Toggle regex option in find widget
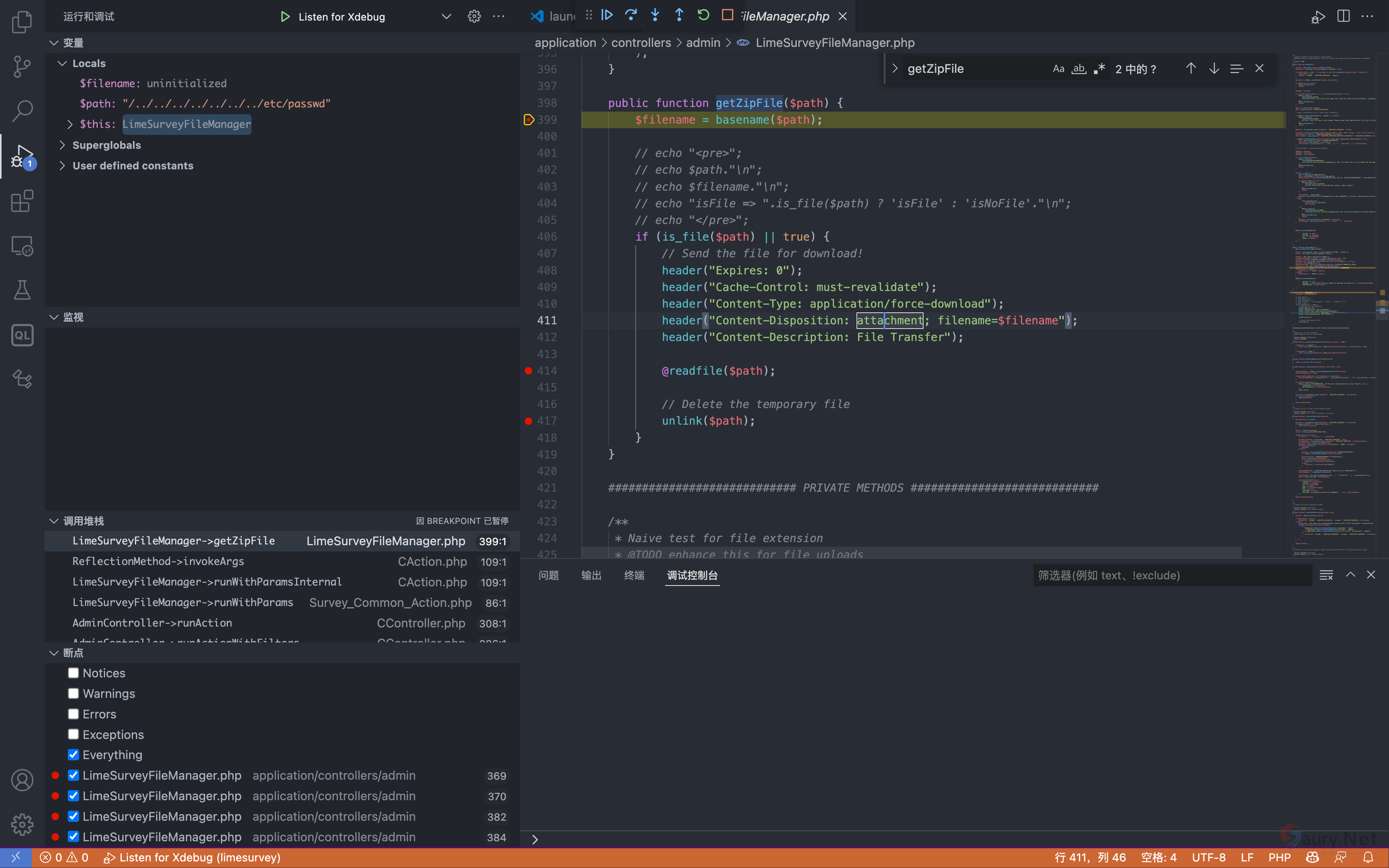This screenshot has width=1389, height=868. tap(1099, 69)
